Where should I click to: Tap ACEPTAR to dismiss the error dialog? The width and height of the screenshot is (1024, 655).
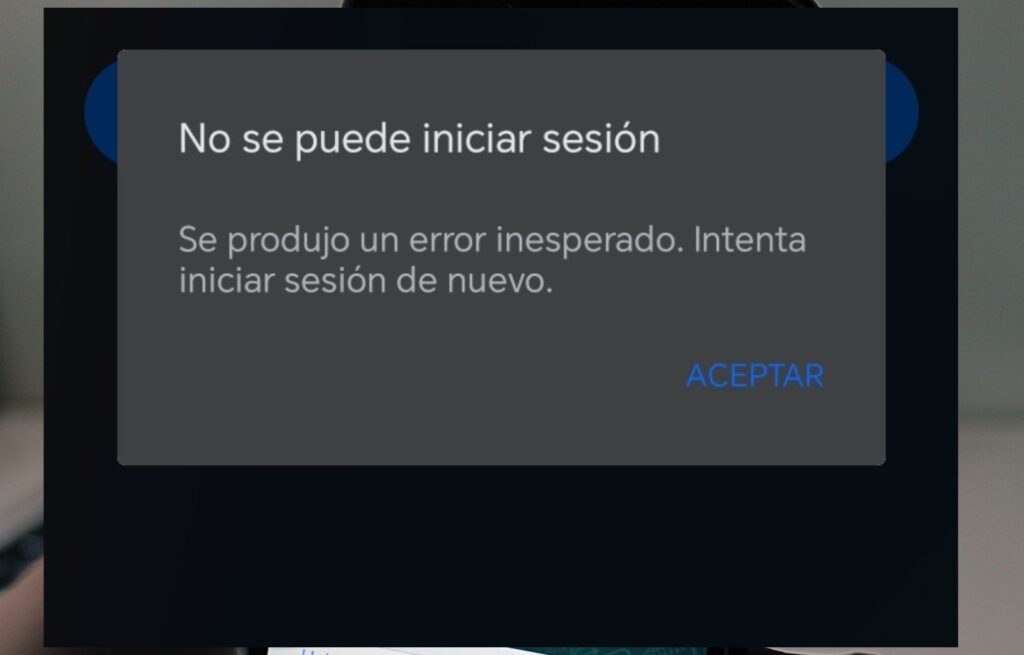(x=755, y=375)
